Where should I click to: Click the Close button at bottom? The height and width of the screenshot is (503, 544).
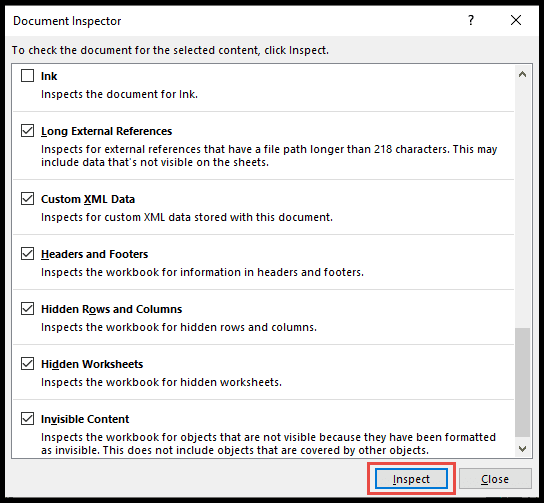point(495,479)
